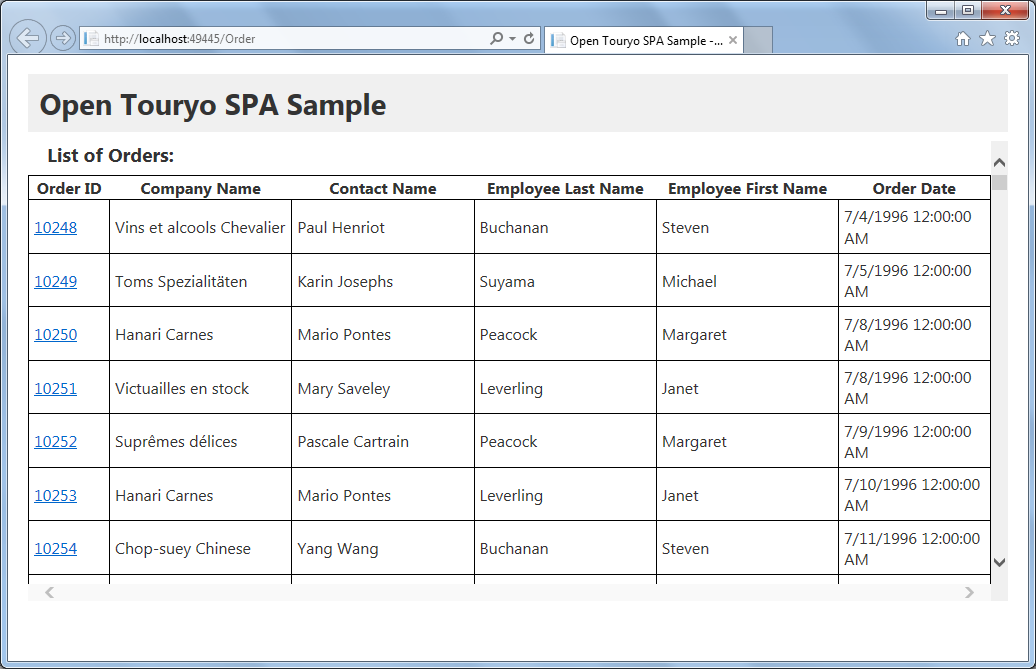
Task: Go back with the browser Back arrow
Action: coord(28,38)
